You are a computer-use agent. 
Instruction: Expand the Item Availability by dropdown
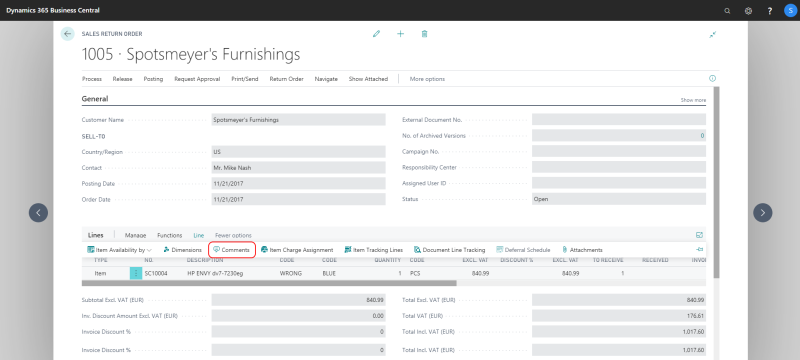coord(119,250)
